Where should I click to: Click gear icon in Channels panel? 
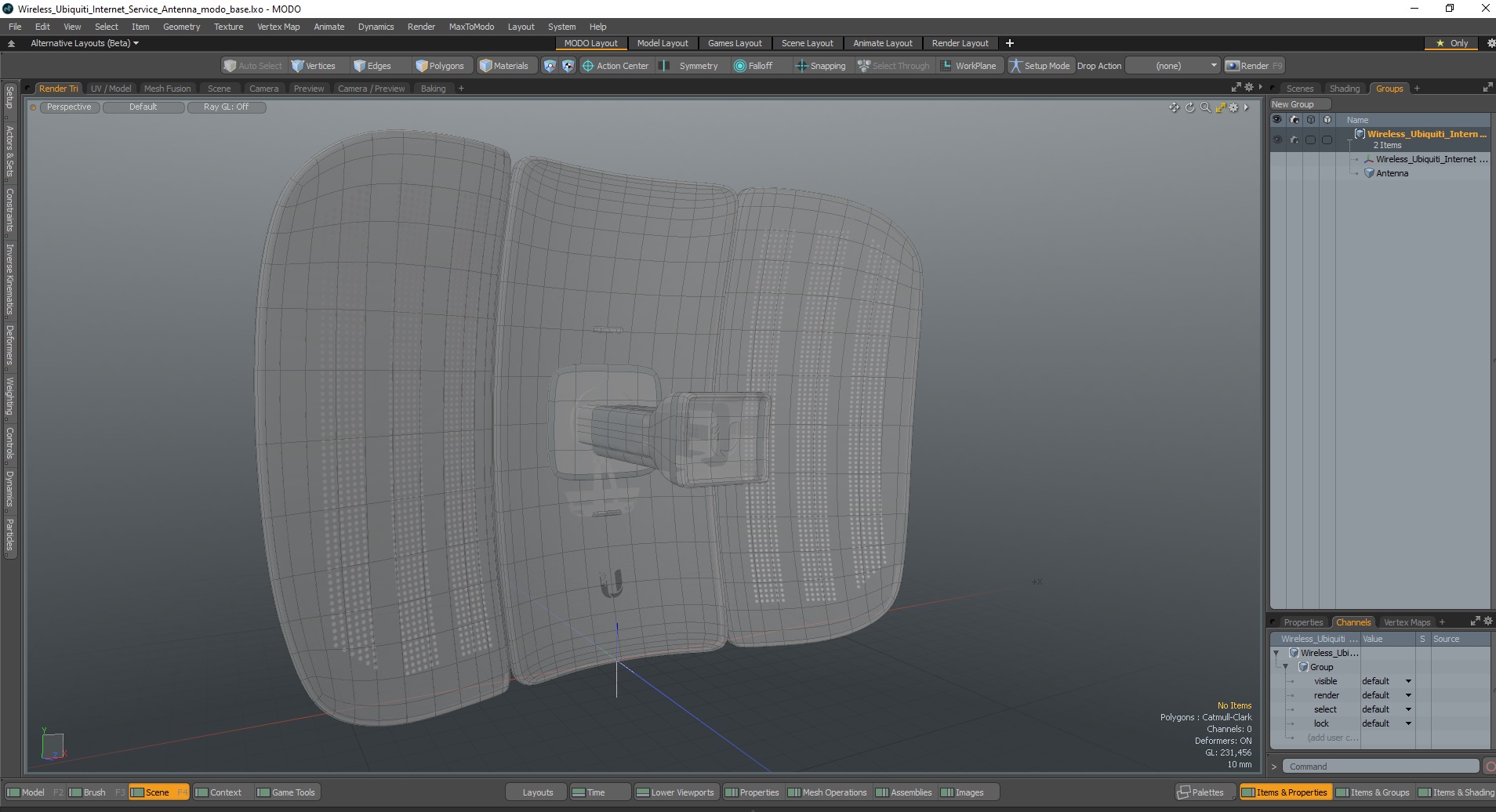pyautogui.click(x=1487, y=621)
